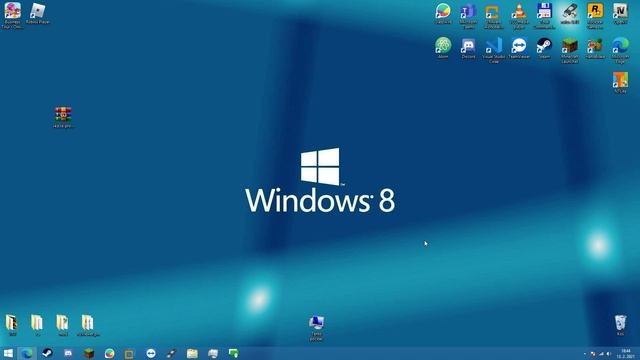Open the Recycle Bin on the desktop
The width and height of the screenshot is (640, 360).
tap(620, 325)
